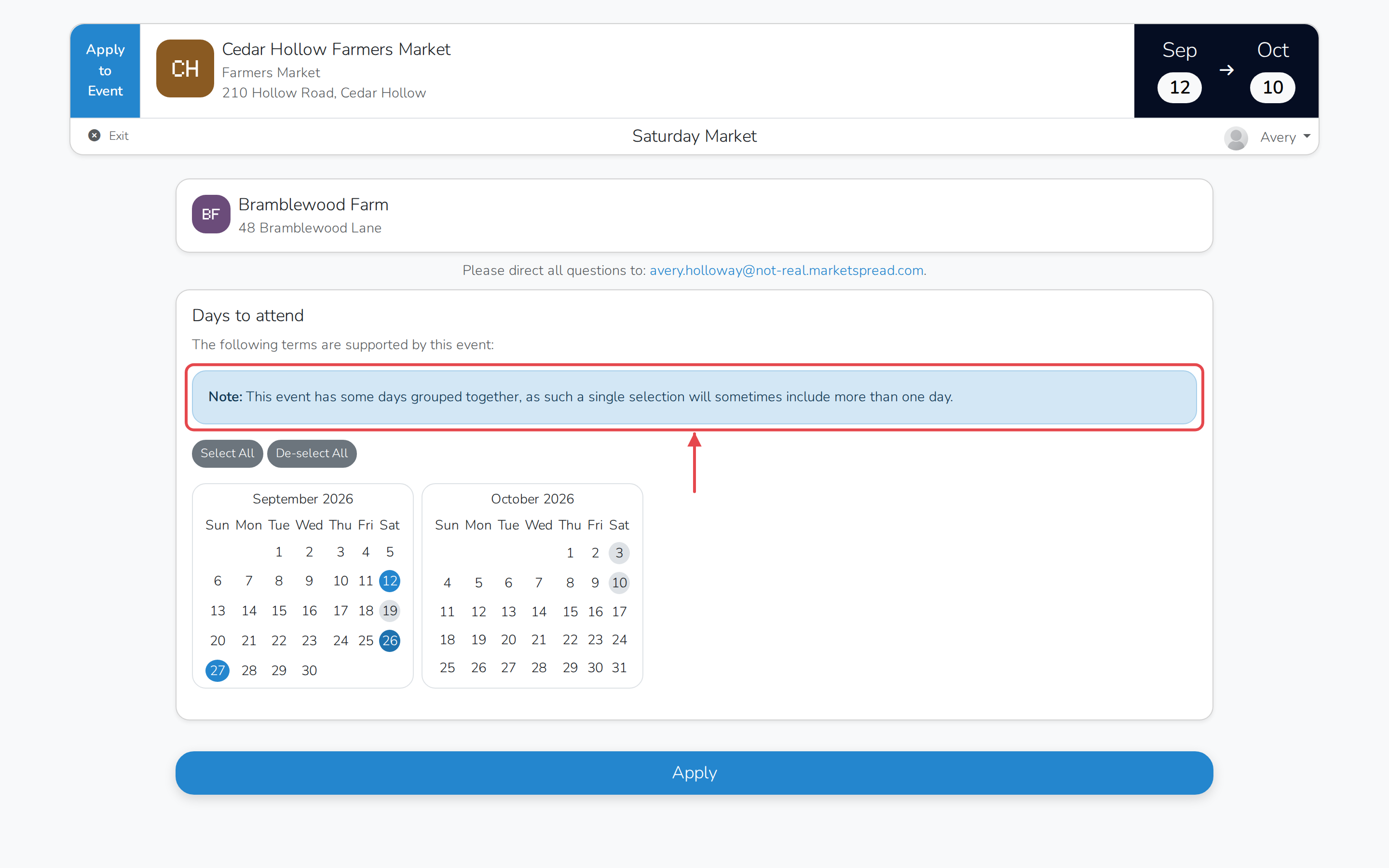The height and width of the screenshot is (868, 1389).
Task: Select October 3 market day
Action: [x=619, y=553]
